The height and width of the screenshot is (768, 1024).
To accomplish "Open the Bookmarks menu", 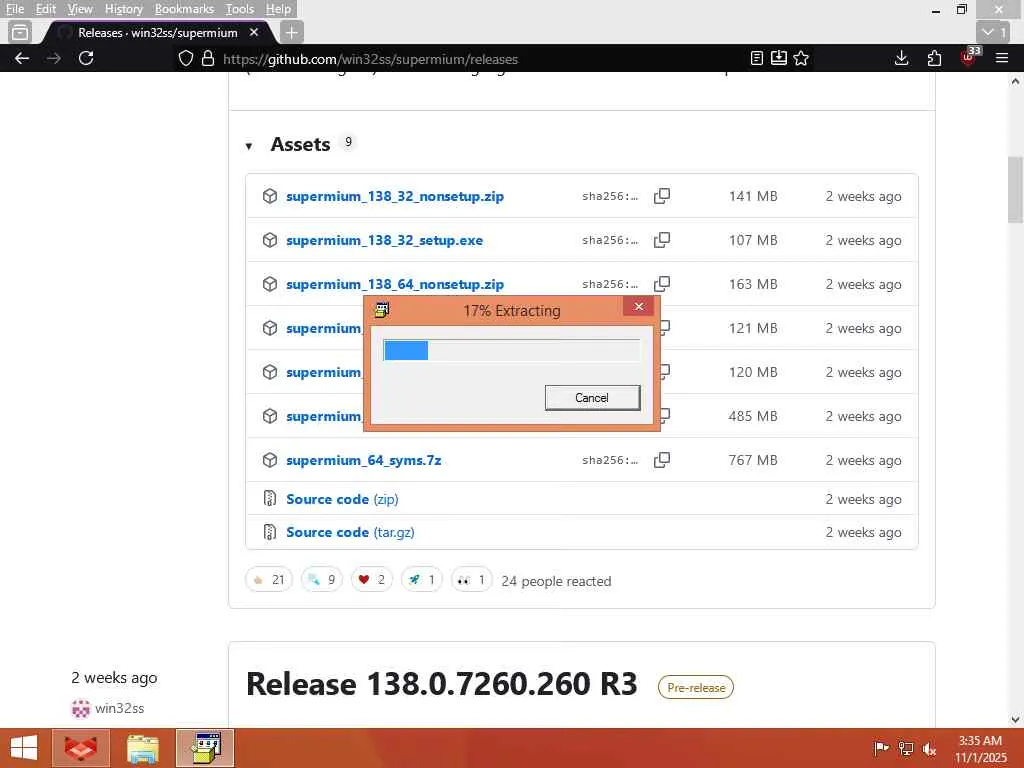I will [x=184, y=9].
